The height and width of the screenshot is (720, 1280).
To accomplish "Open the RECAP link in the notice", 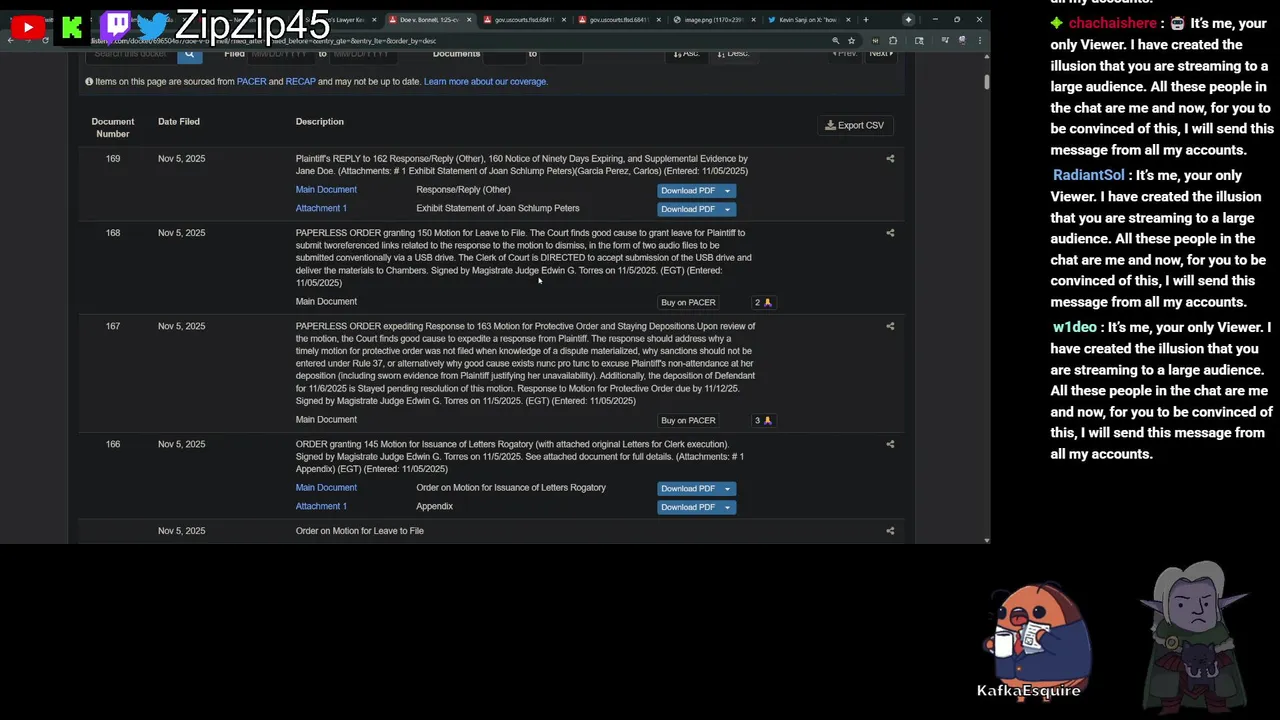I will point(300,82).
